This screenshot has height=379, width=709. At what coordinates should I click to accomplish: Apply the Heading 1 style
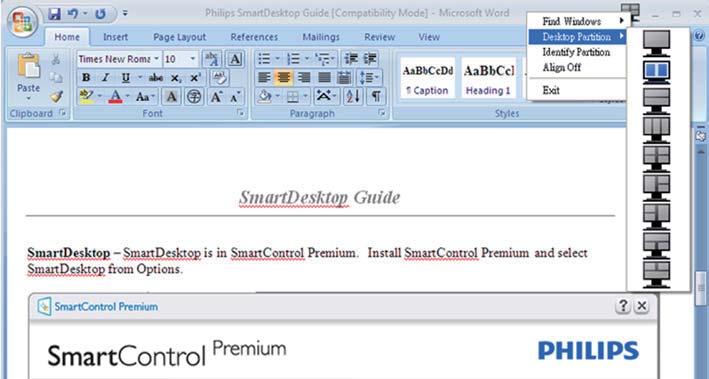[x=489, y=78]
